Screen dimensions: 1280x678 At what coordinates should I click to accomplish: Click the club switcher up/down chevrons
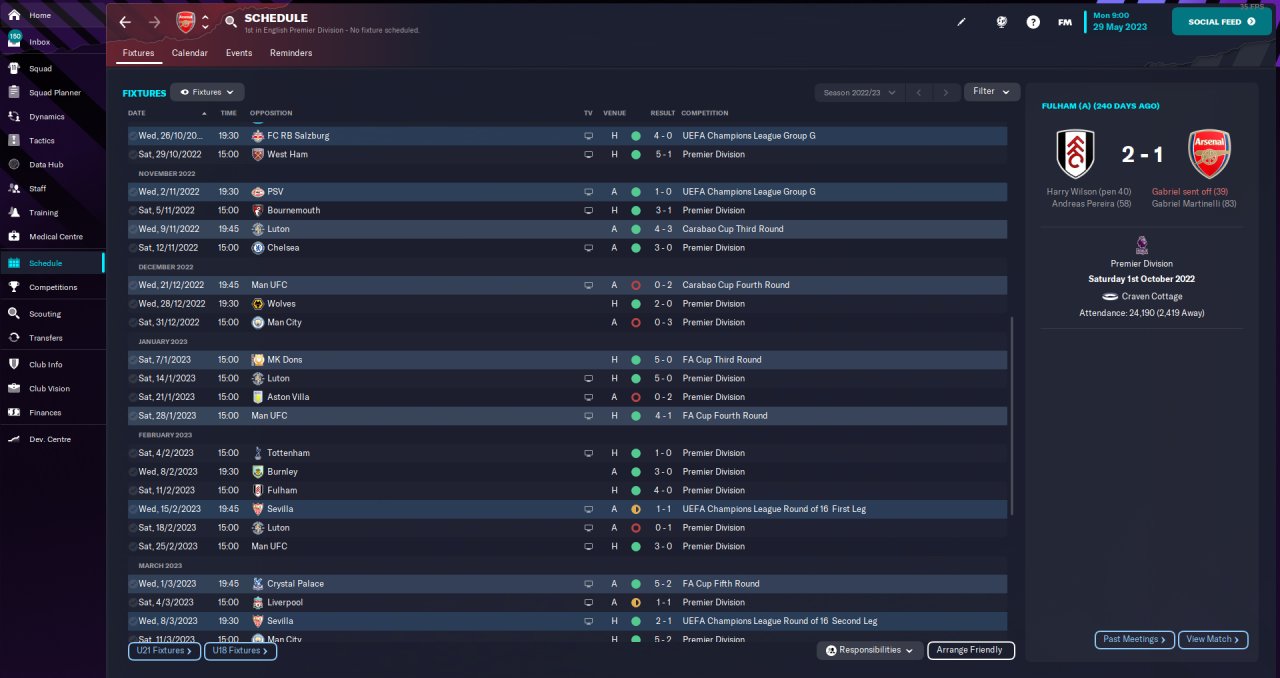click(206, 22)
